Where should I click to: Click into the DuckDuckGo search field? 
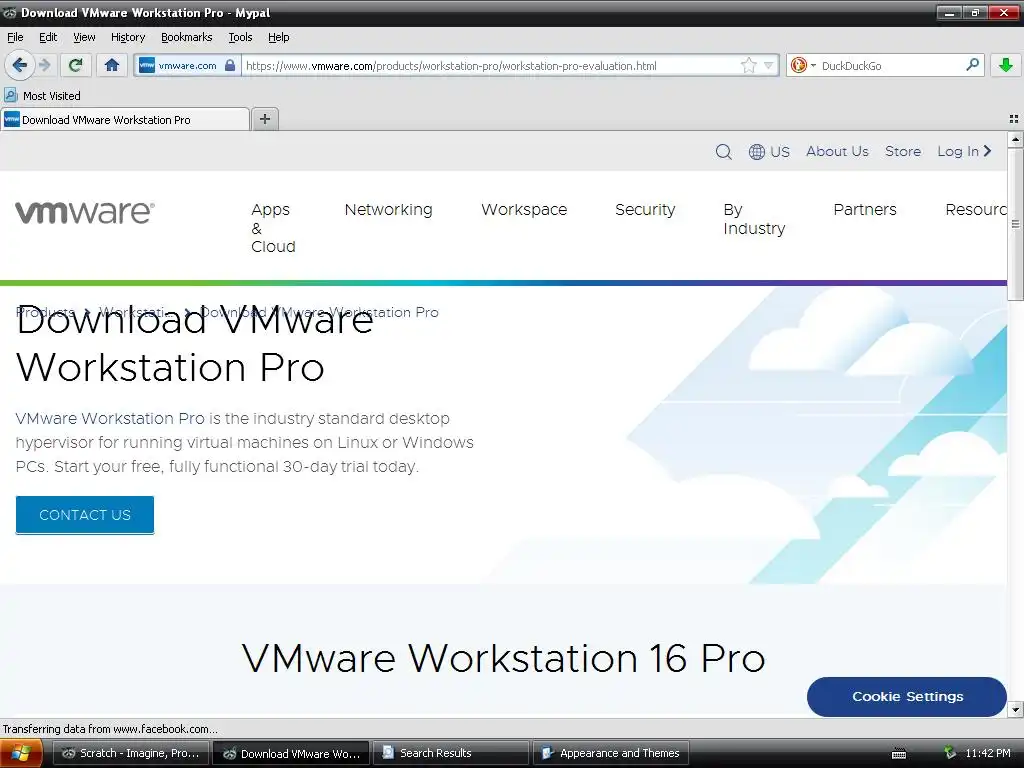pyautogui.click(x=891, y=65)
